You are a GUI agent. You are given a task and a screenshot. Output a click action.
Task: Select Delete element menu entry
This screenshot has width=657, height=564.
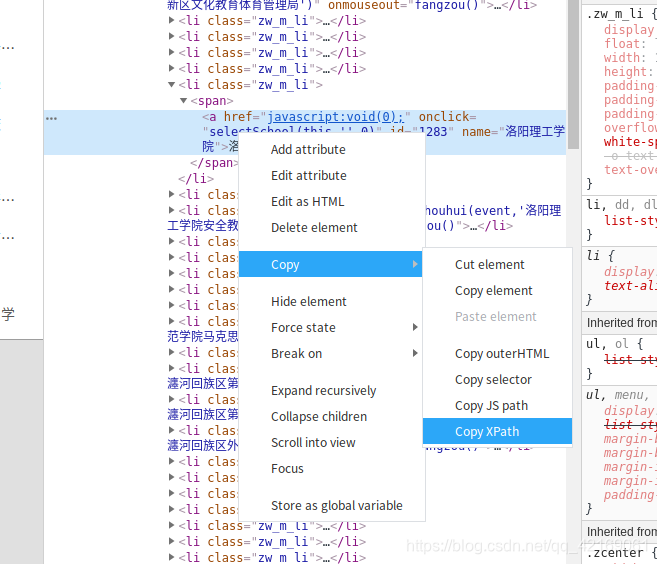[x=314, y=228]
